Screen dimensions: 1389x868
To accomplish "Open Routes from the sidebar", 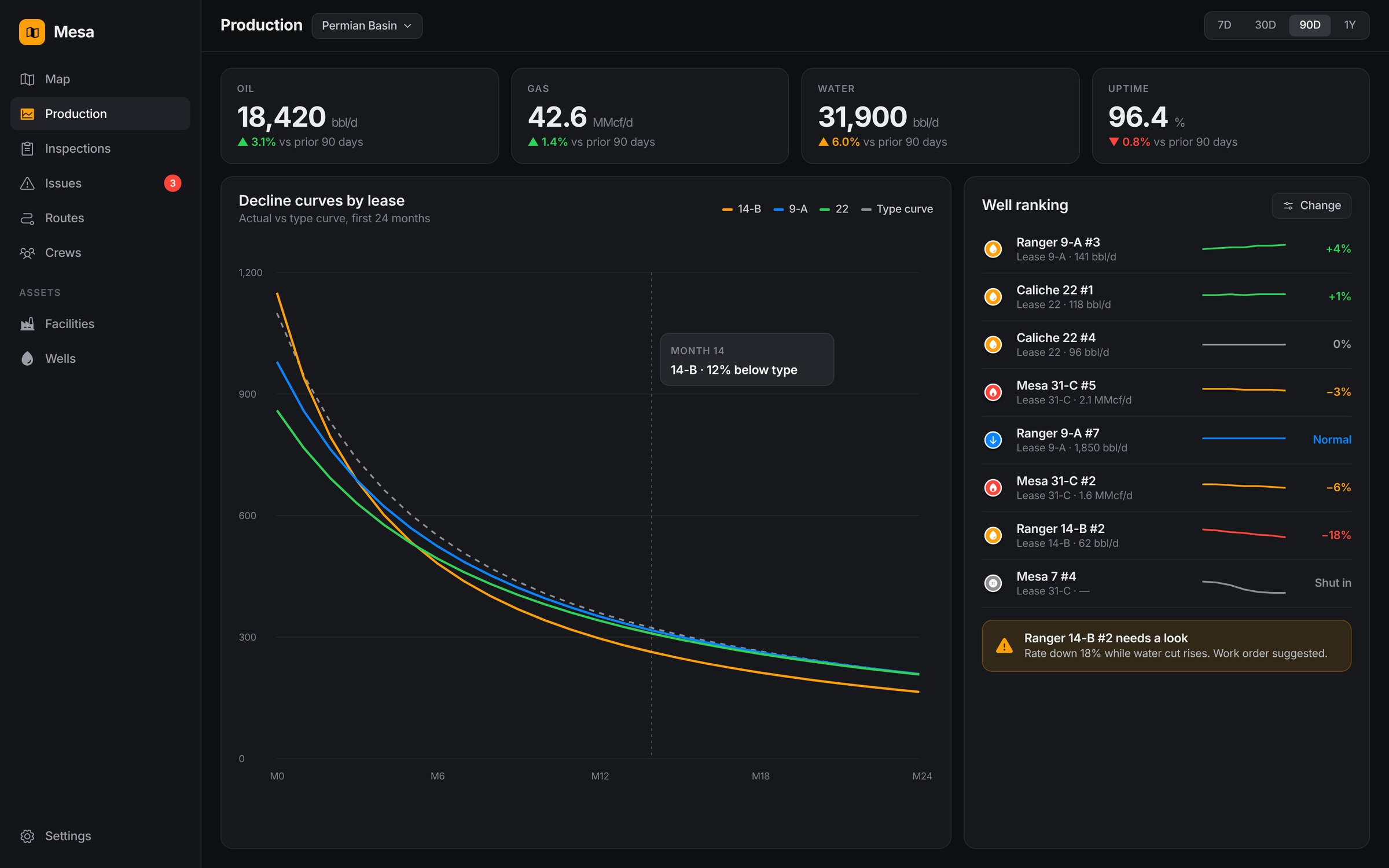I will (x=100, y=218).
